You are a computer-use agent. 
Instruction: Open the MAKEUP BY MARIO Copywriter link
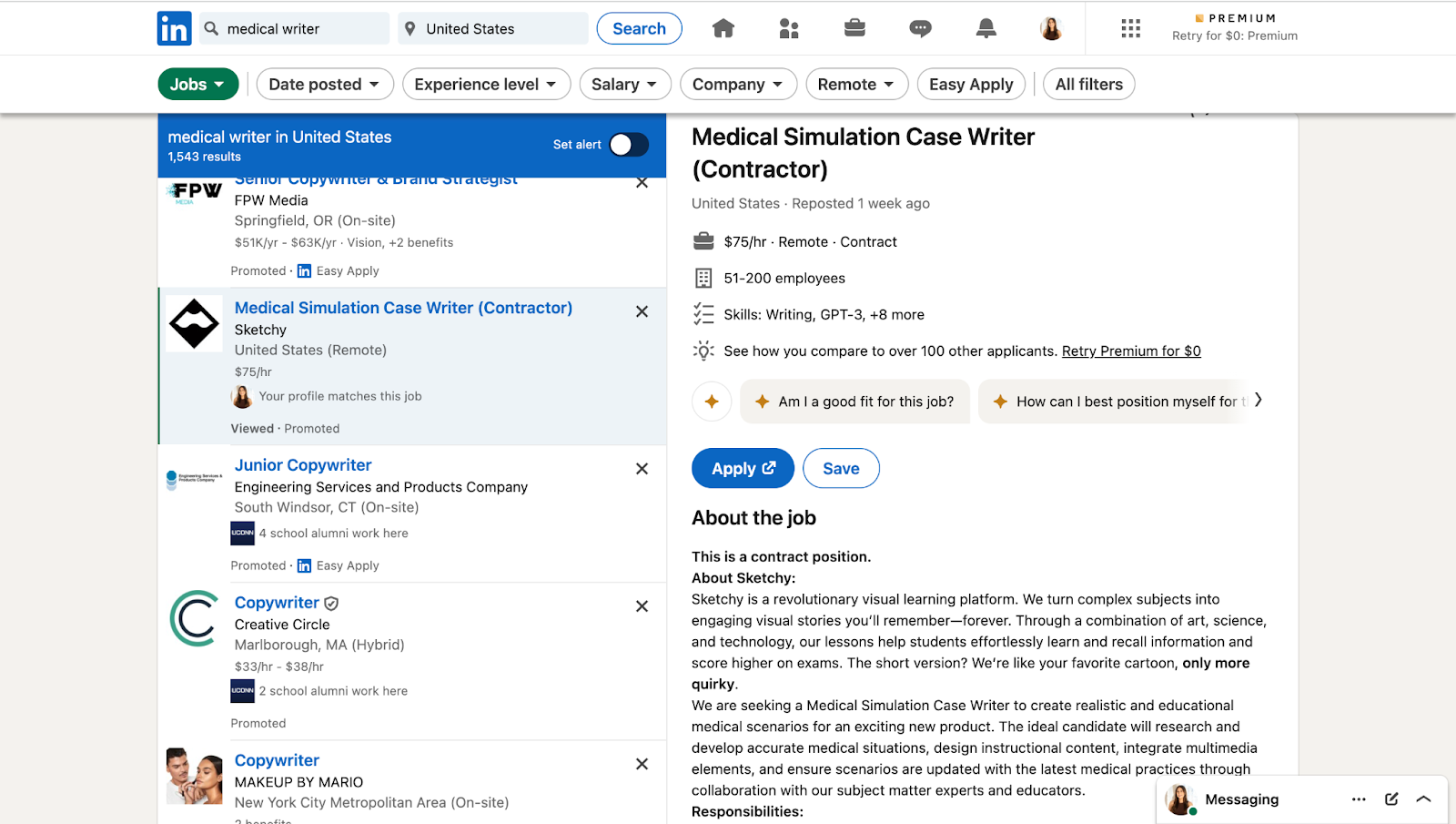tap(277, 760)
